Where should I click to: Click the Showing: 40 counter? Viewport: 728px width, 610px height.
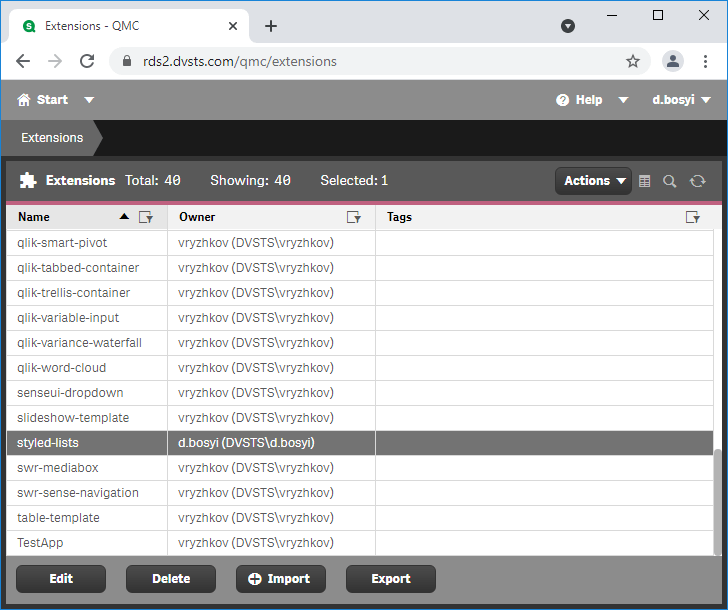[250, 181]
